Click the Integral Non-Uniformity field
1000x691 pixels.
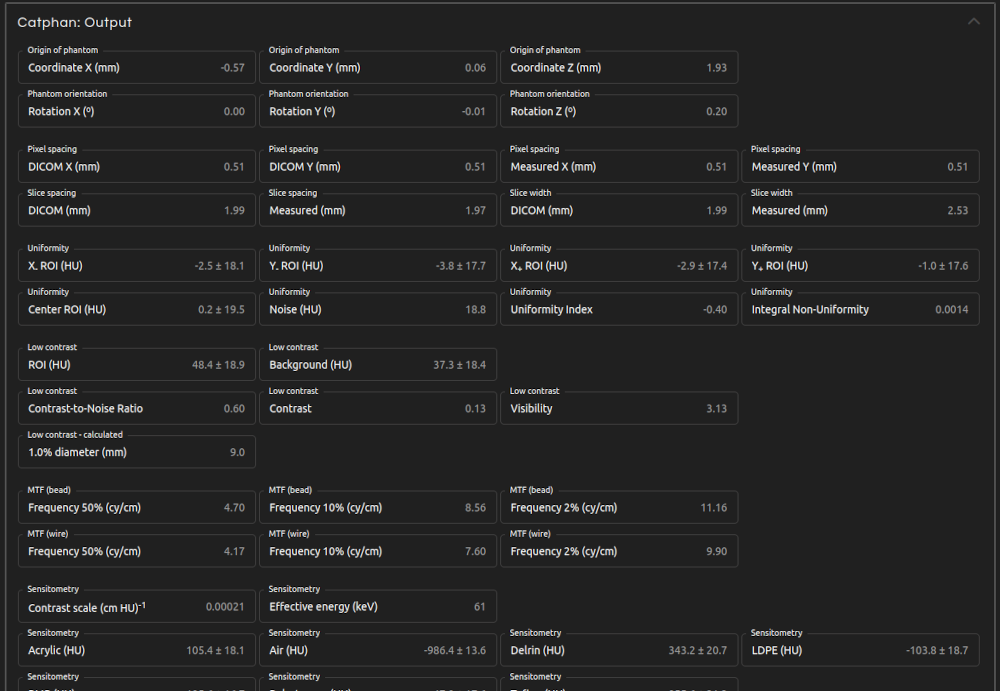click(860, 309)
